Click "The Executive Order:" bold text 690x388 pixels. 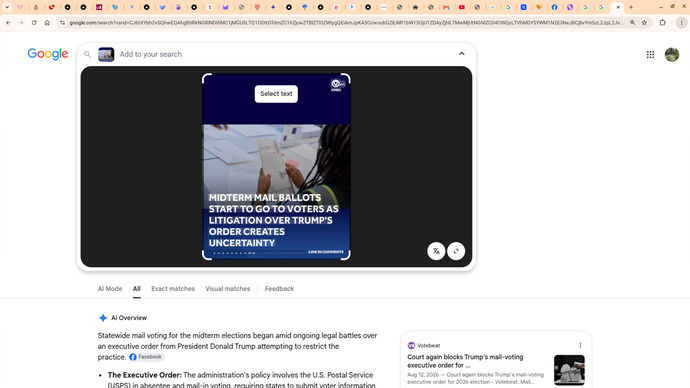(144, 375)
